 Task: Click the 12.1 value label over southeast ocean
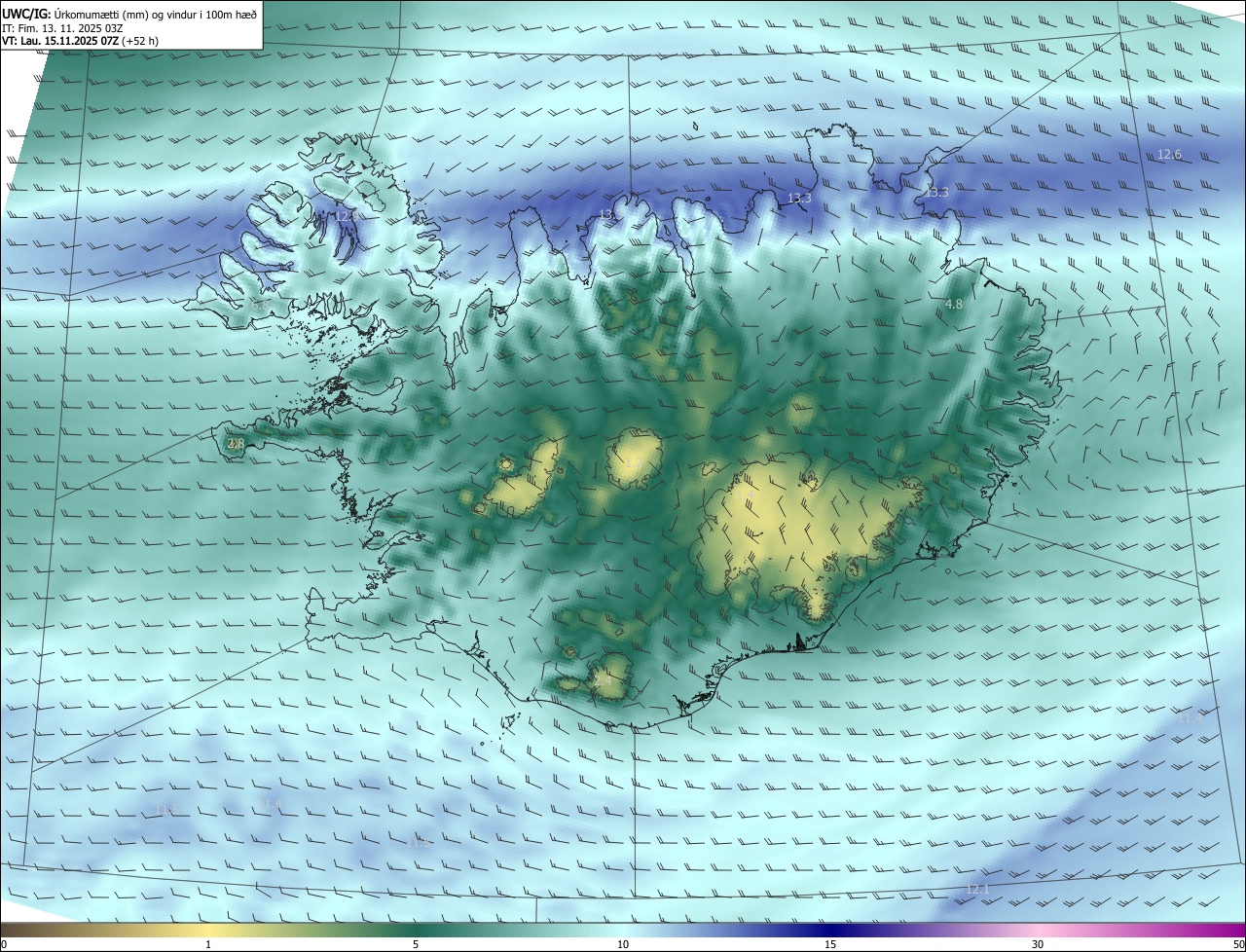click(977, 889)
